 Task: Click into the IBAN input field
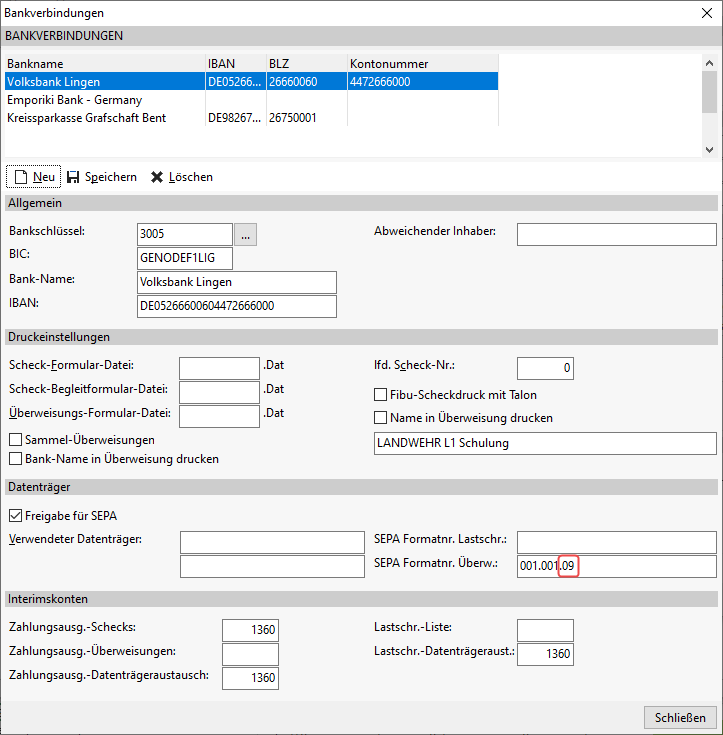pyautogui.click(x=236, y=306)
